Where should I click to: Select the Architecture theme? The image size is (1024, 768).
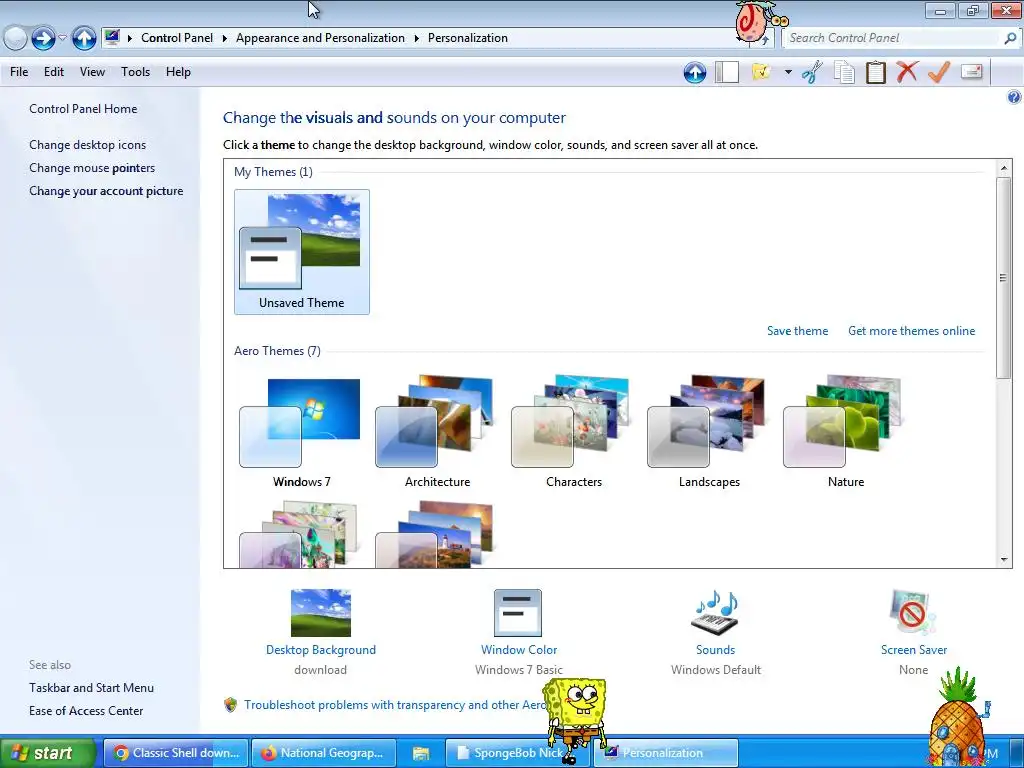click(438, 431)
